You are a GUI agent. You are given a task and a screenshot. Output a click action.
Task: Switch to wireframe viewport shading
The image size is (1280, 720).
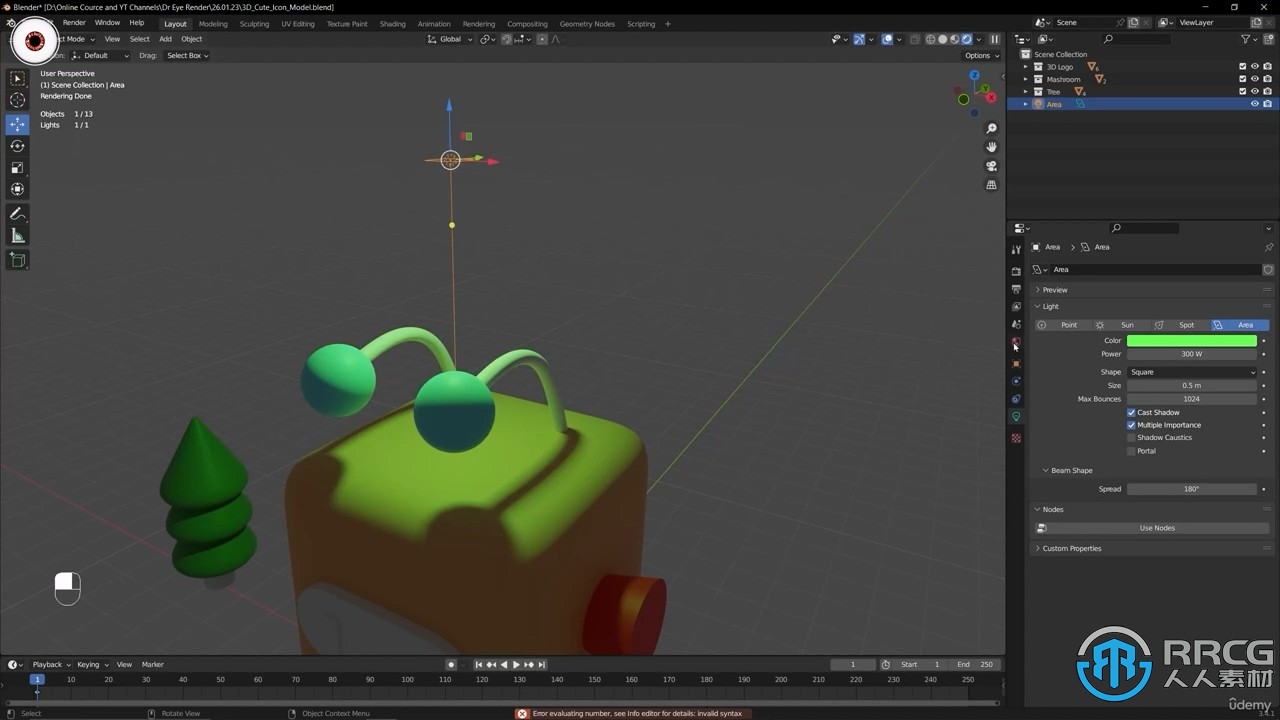[x=930, y=39]
